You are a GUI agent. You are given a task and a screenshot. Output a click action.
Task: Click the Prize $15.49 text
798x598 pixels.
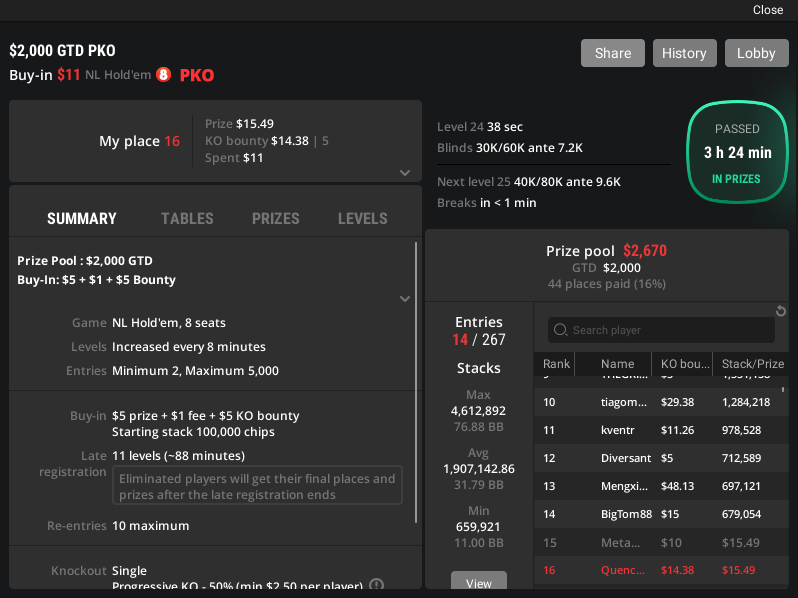pos(239,124)
